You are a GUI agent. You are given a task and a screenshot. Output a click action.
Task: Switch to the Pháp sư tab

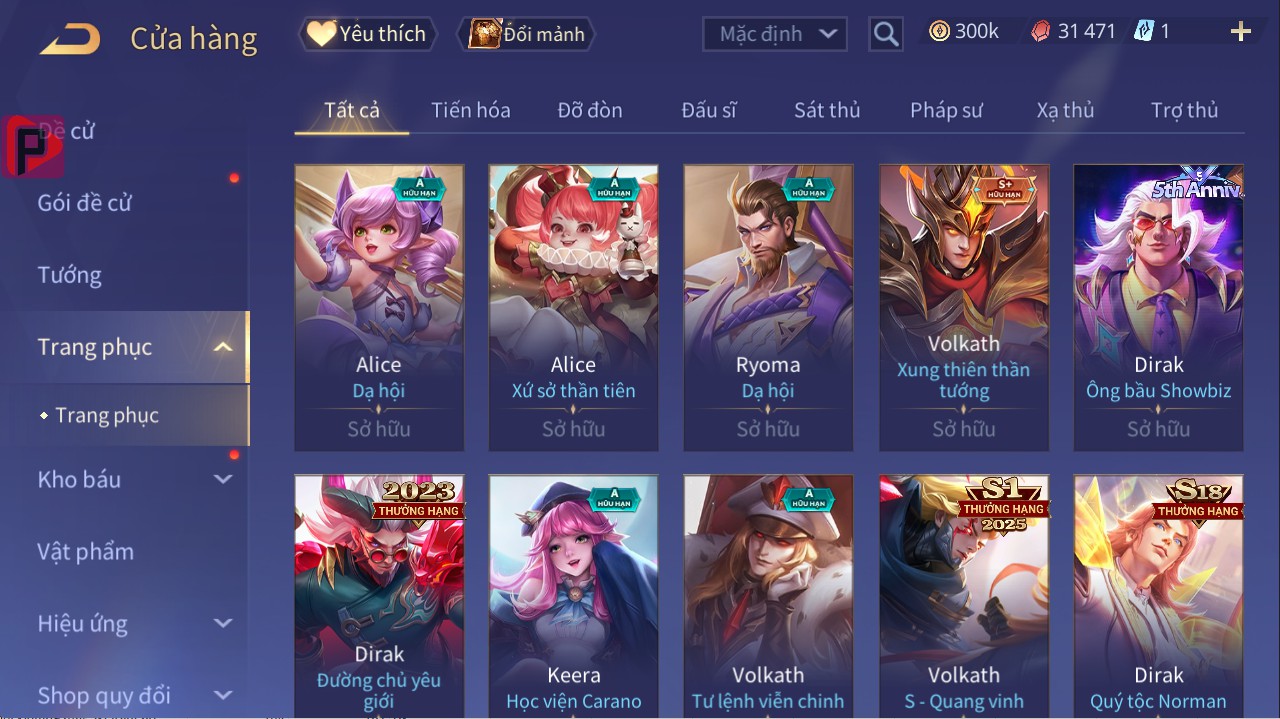946,110
